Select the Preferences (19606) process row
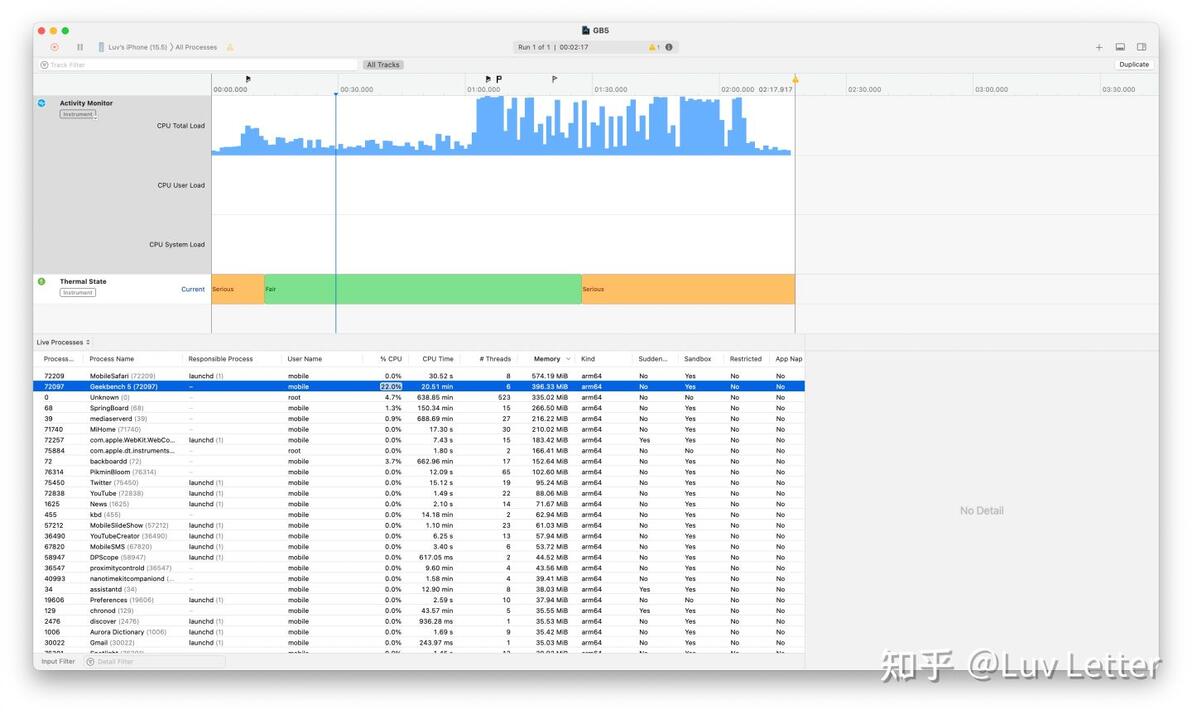This screenshot has width=1192, height=714. pos(419,599)
